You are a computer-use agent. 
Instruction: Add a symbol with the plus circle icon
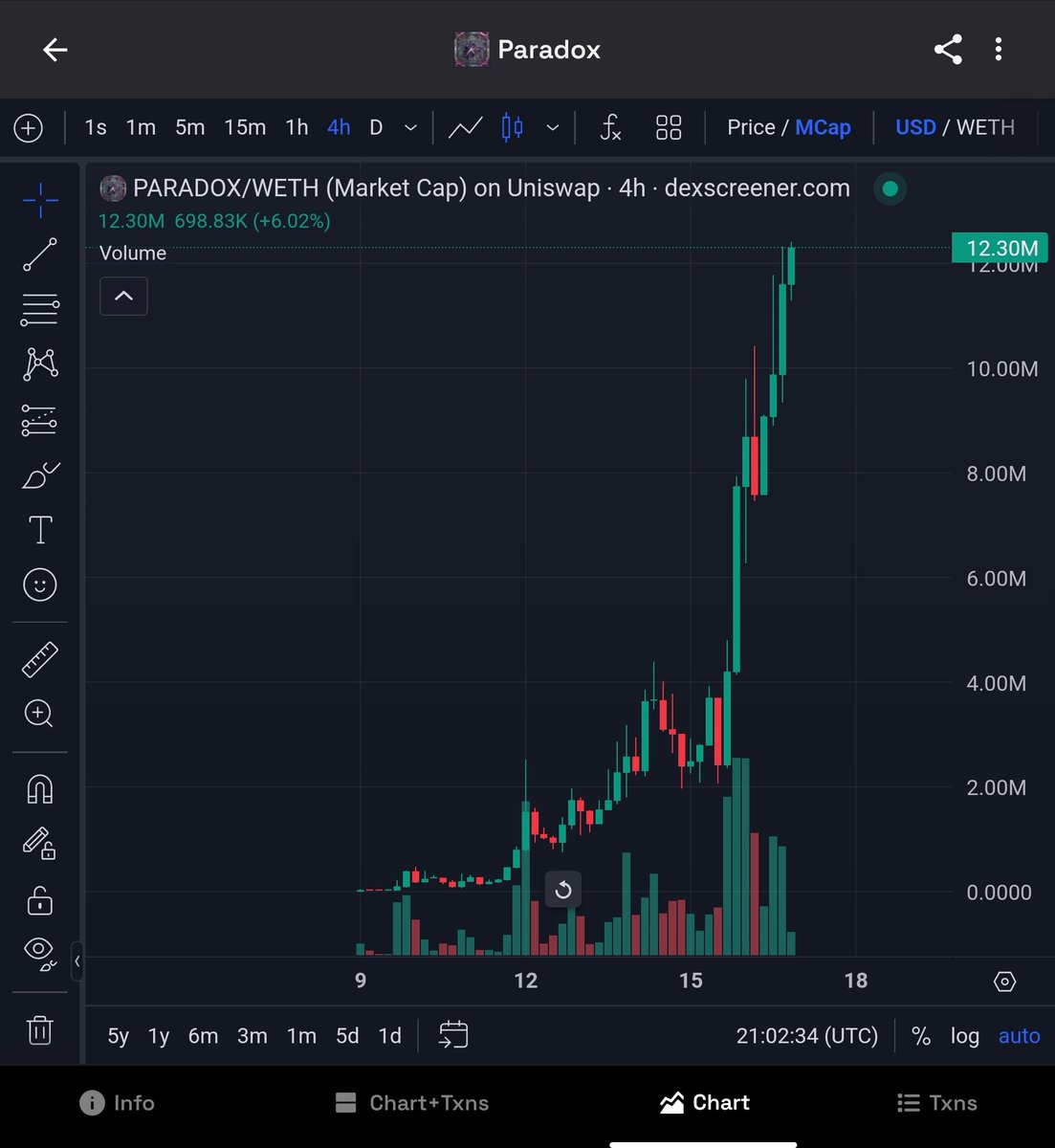coord(29,127)
